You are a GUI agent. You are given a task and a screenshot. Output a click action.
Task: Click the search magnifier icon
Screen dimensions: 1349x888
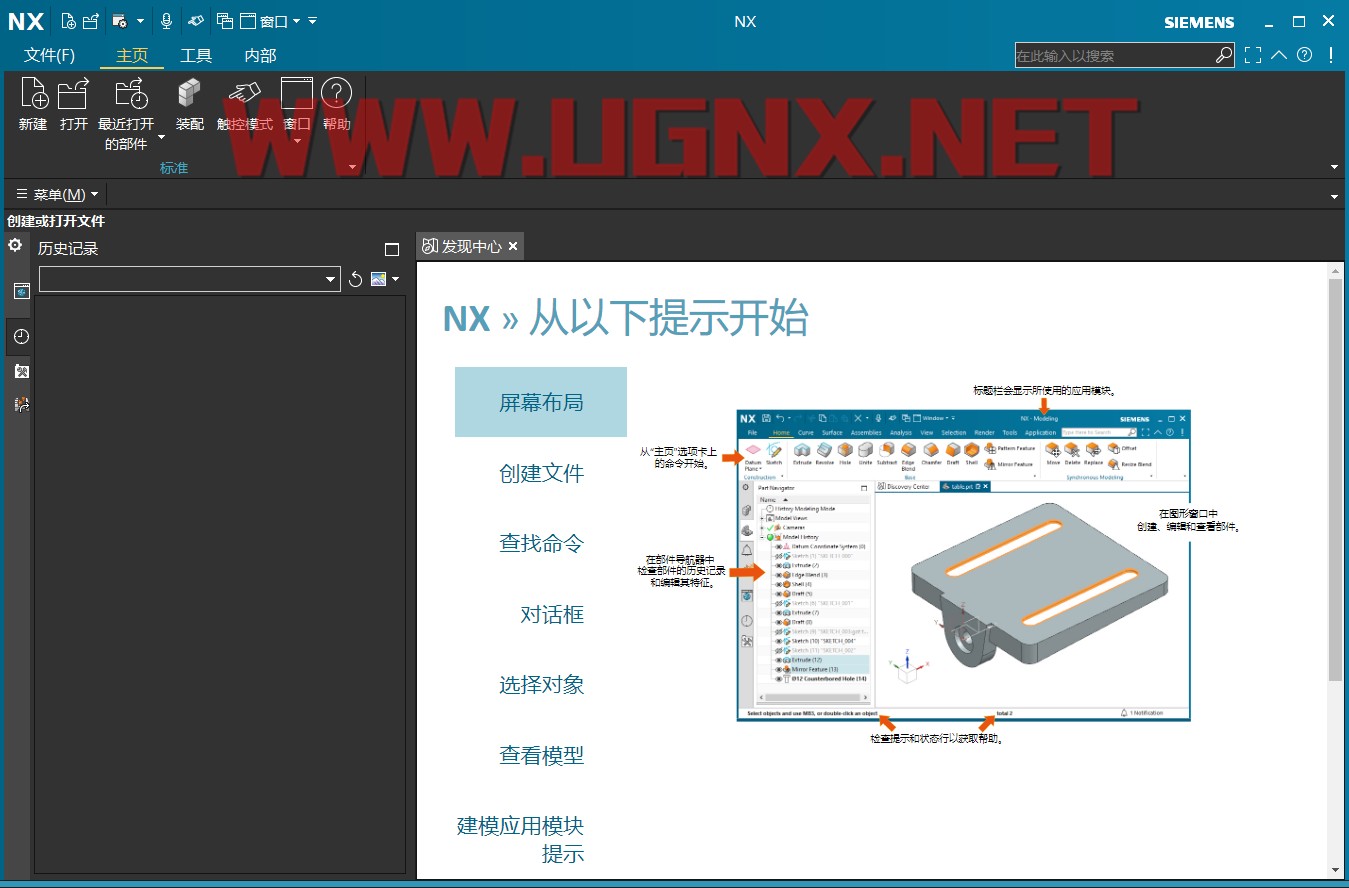click(x=1224, y=56)
